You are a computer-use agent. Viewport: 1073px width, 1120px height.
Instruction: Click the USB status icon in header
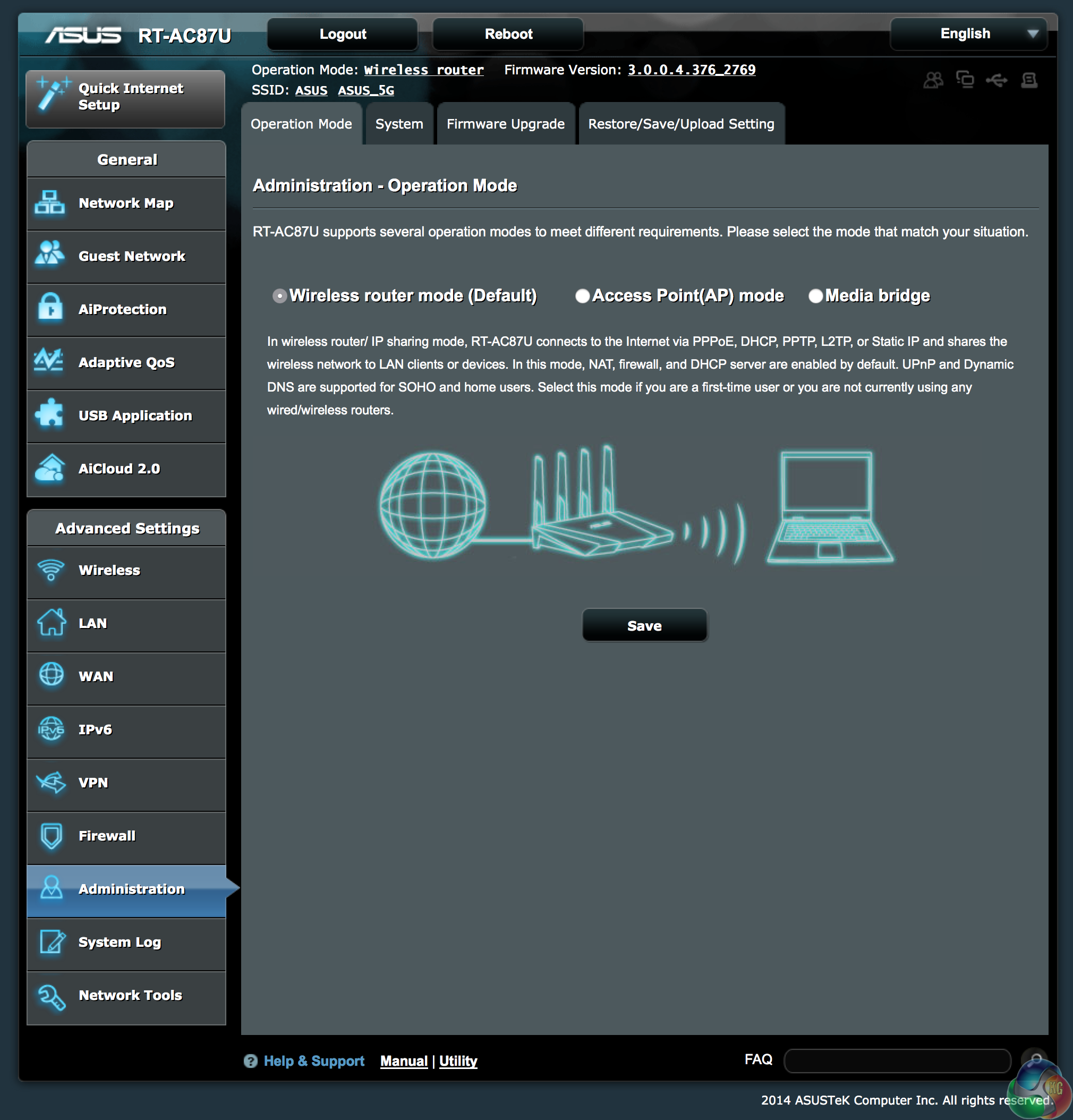tap(997, 80)
